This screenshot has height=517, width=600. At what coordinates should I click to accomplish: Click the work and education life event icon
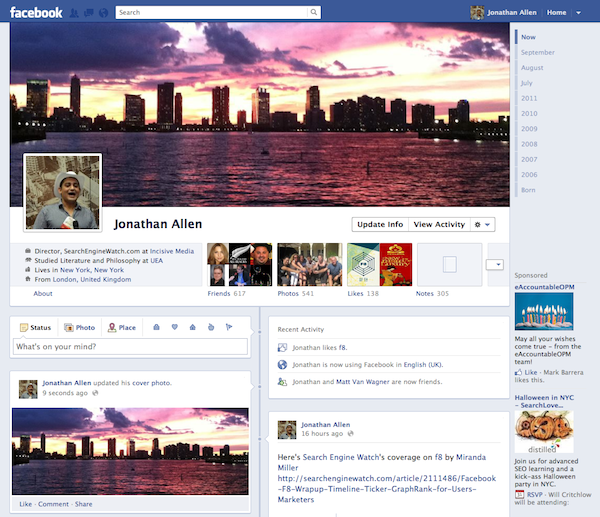tap(156, 327)
